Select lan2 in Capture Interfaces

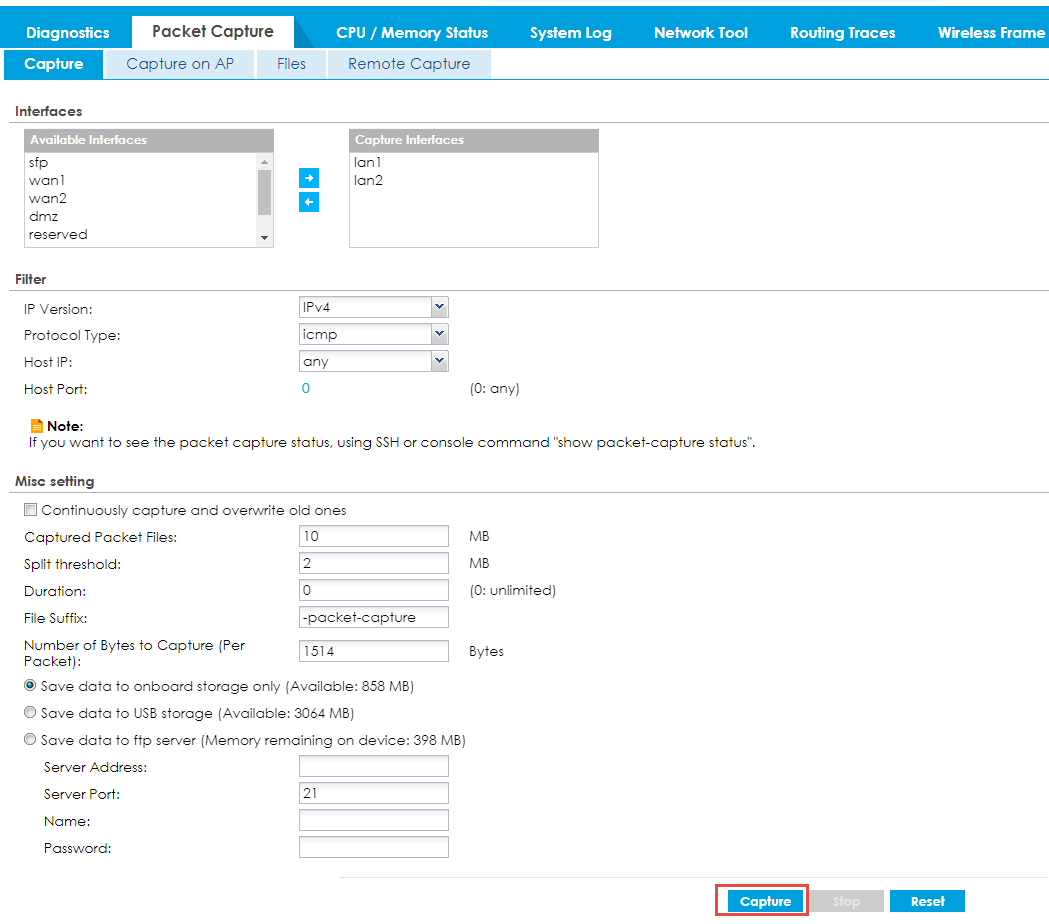[x=368, y=180]
